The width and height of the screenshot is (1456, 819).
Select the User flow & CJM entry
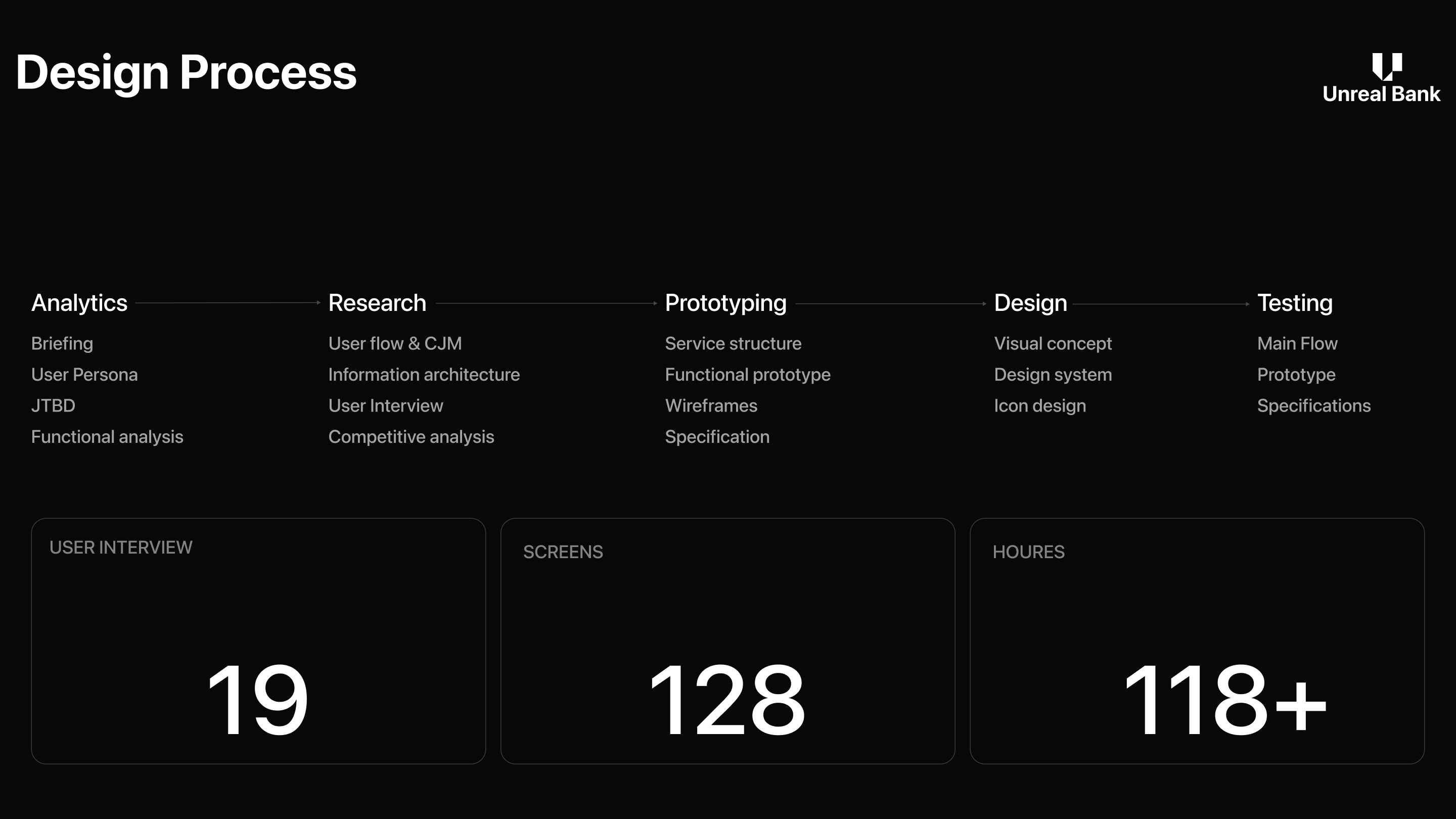[394, 344]
